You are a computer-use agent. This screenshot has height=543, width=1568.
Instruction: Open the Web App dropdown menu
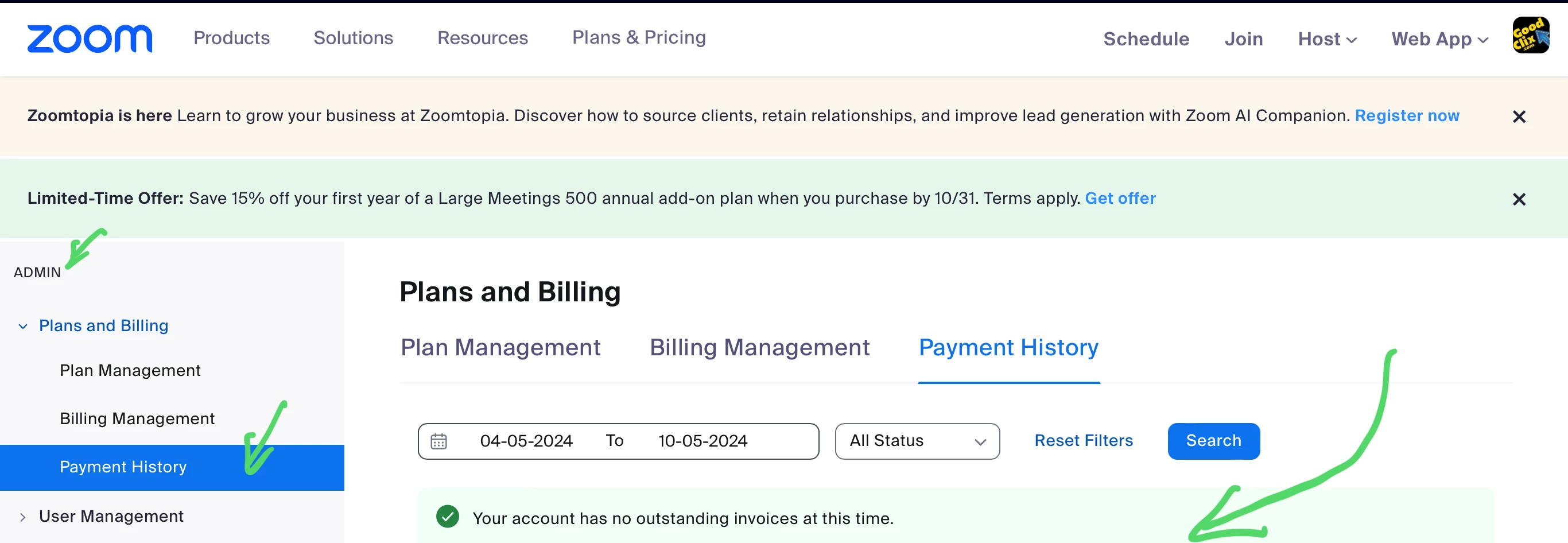pos(1439,39)
